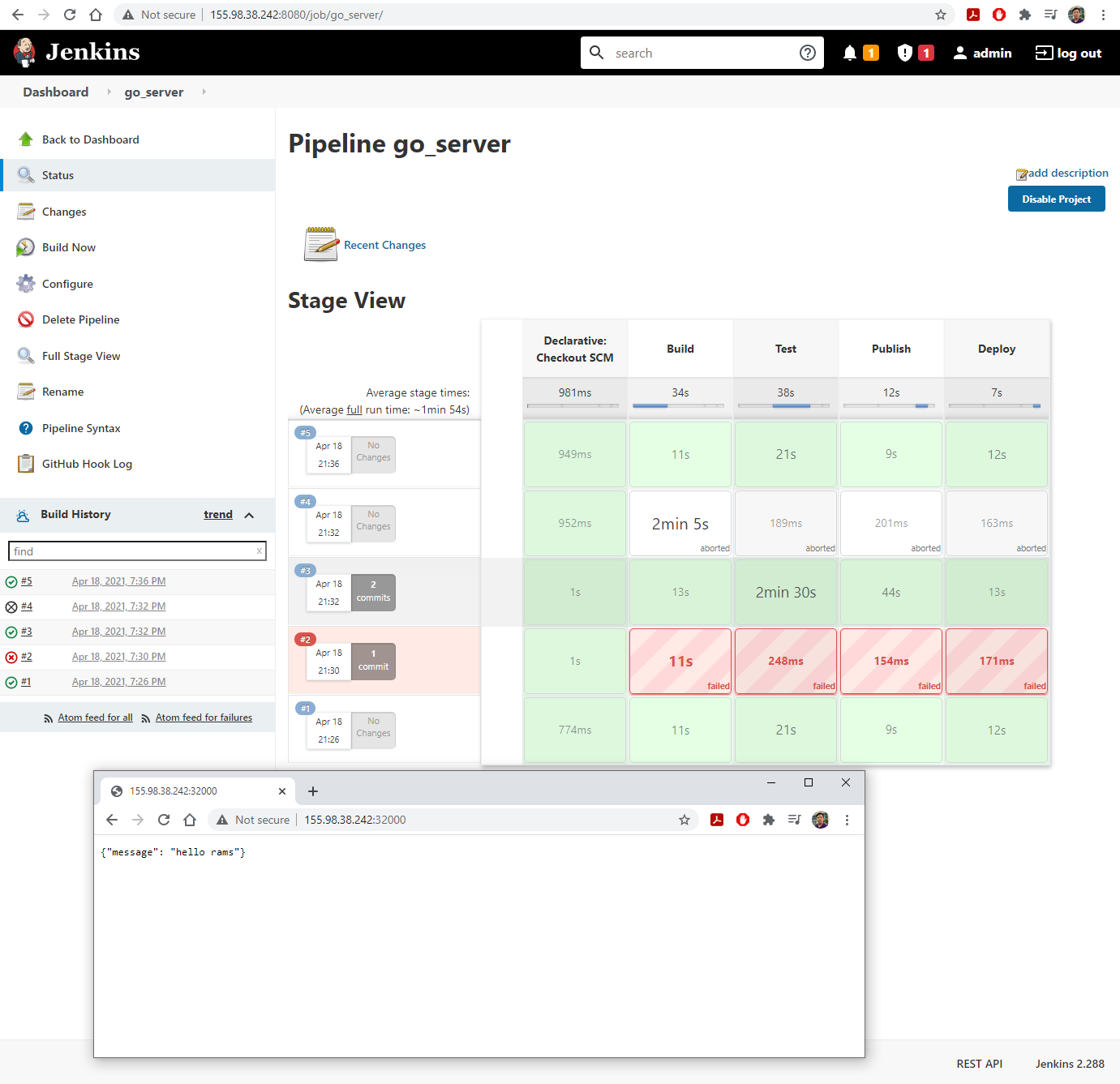Click the build history find input field
Screen dimensions: 1120x1084
pyautogui.click(x=134, y=551)
